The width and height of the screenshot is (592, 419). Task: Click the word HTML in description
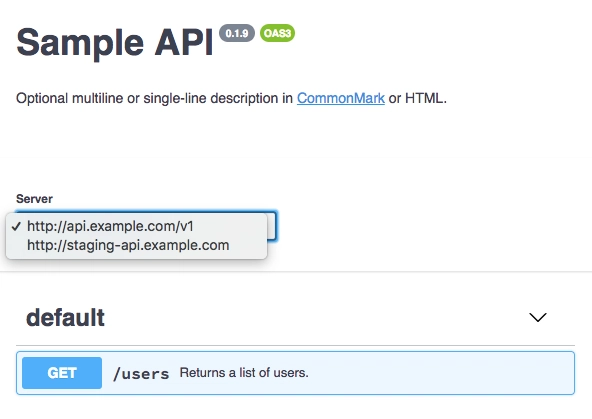[x=424, y=98]
